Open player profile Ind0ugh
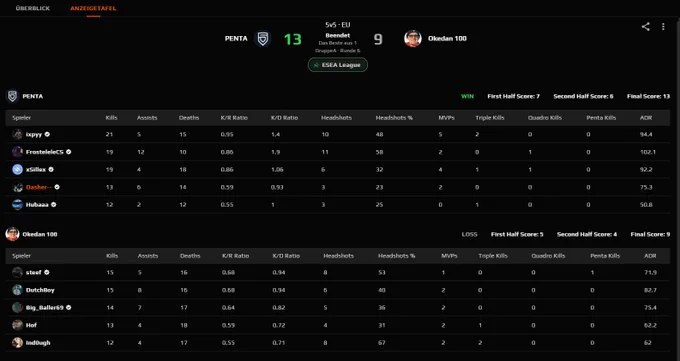Image resolution: width=680 pixels, height=361 pixels. point(38,343)
